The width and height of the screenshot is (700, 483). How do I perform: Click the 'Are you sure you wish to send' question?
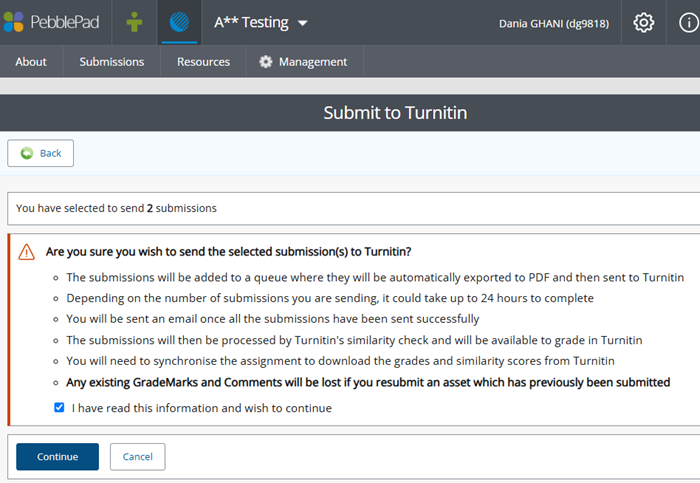point(228,252)
